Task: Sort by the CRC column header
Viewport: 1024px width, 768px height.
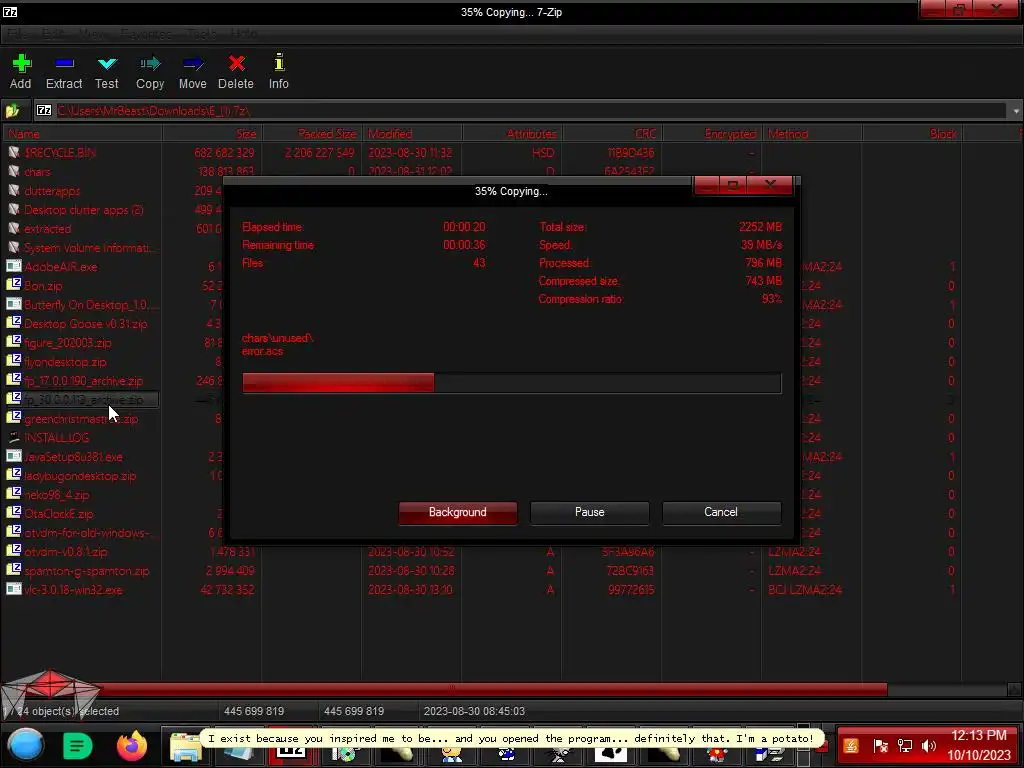Action: (612, 133)
